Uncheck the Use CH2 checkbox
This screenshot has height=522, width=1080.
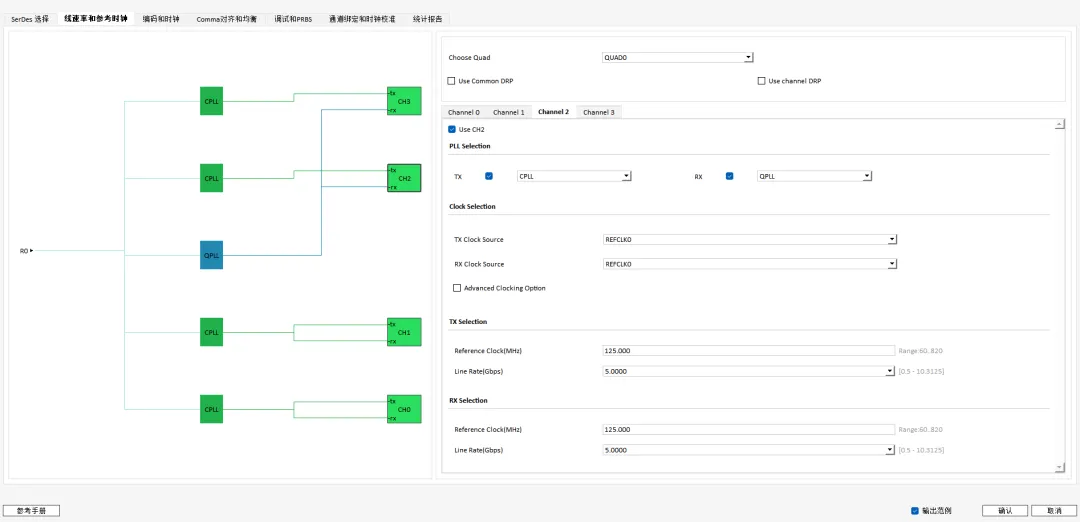coord(452,129)
